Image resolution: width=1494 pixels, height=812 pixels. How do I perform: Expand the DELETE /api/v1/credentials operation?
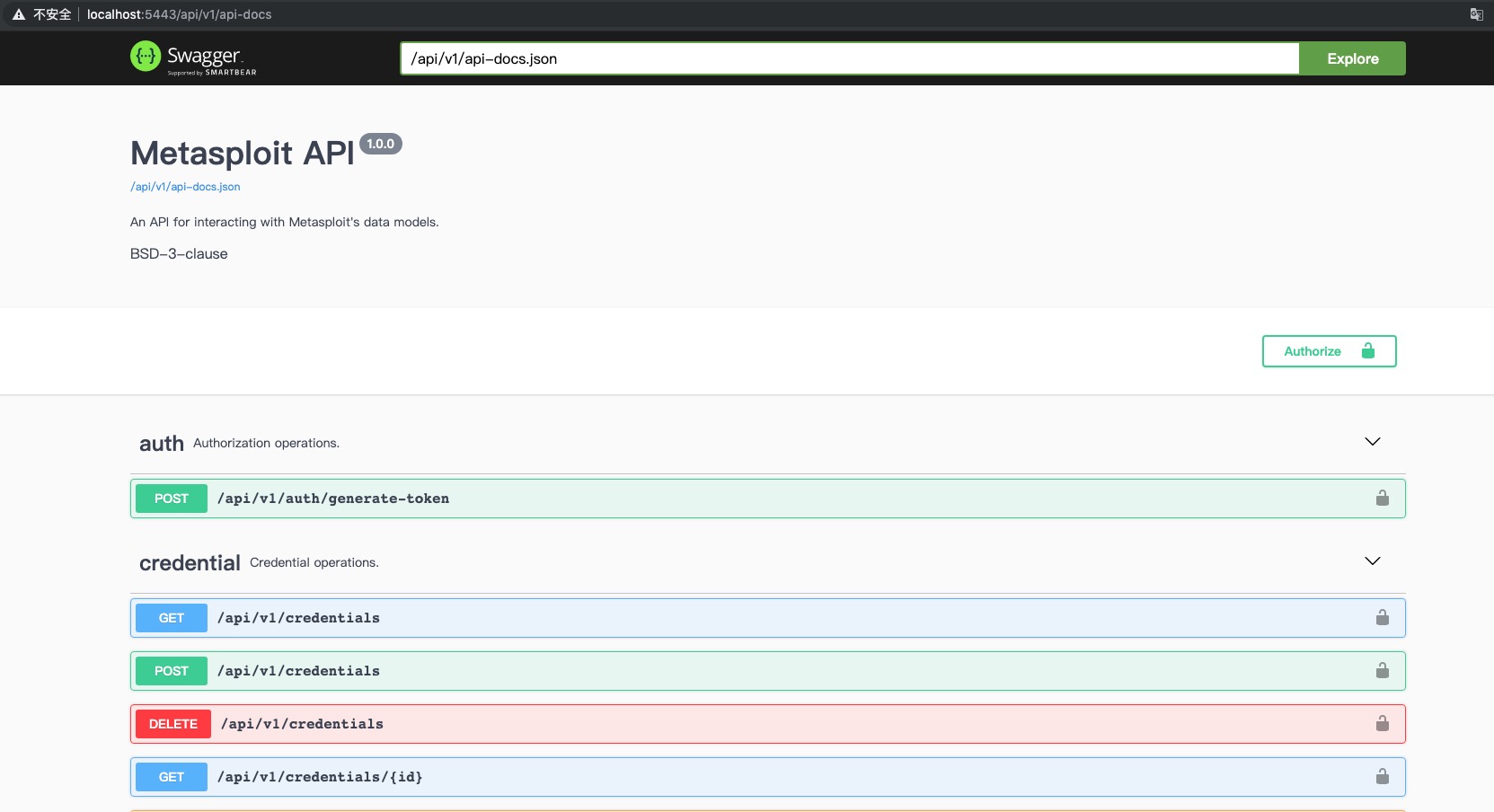[x=768, y=724]
